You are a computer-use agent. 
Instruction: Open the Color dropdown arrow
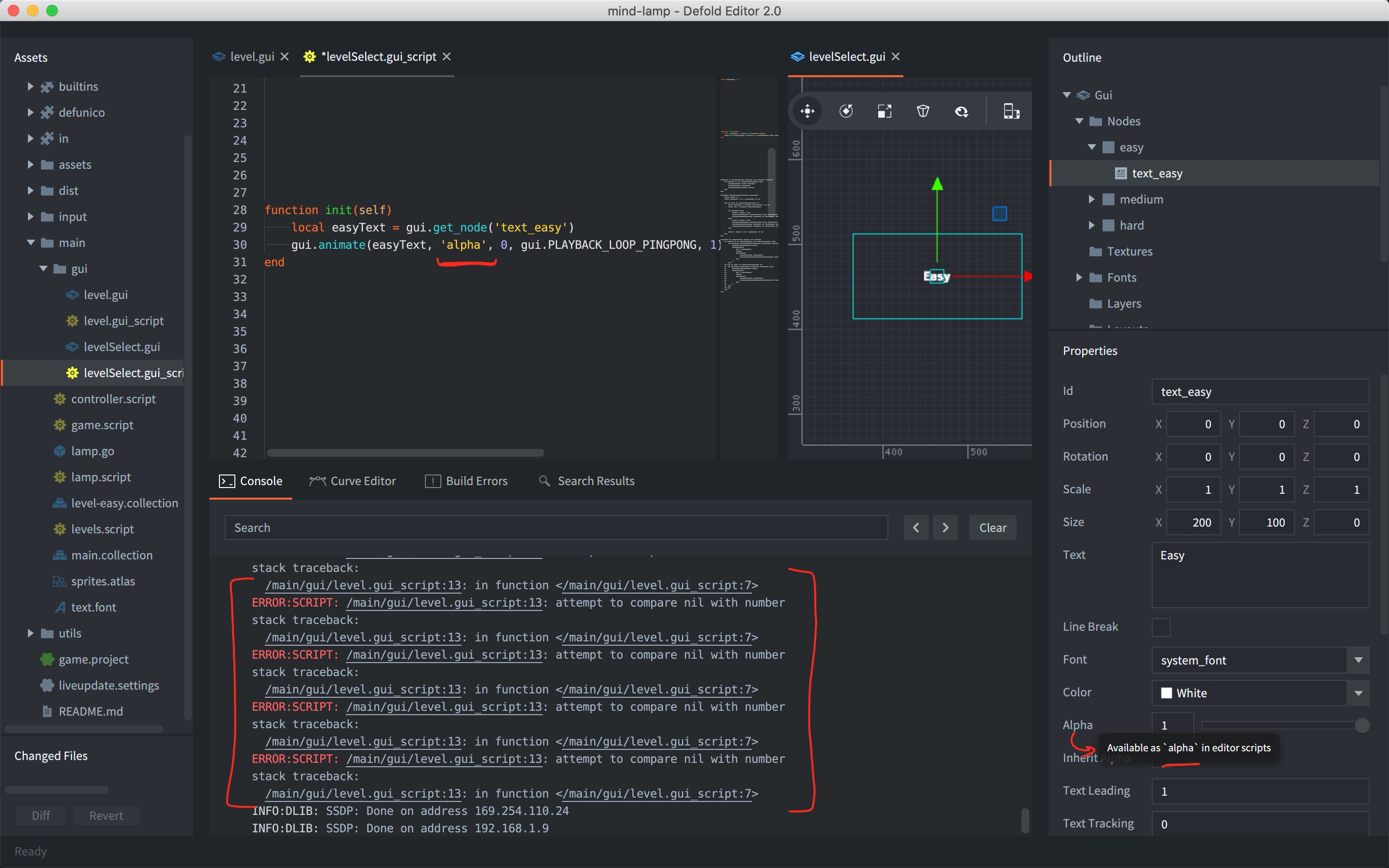1358,693
